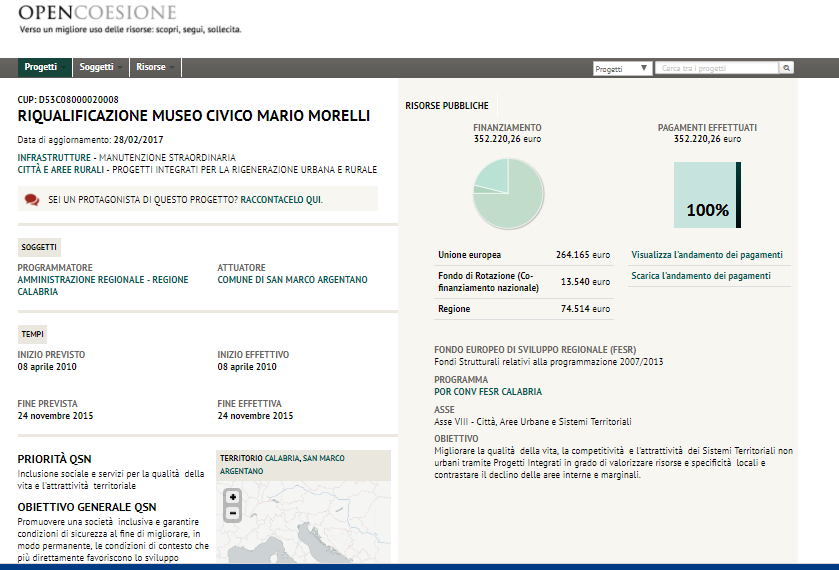Open the OpenCoesione logo home link

pyautogui.click(x=97, y=12)
